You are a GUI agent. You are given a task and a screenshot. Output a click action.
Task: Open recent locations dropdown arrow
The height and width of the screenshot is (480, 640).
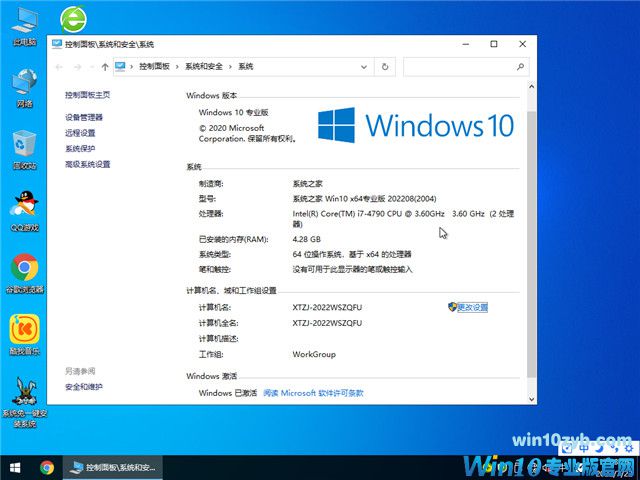[x=92, y=67]
